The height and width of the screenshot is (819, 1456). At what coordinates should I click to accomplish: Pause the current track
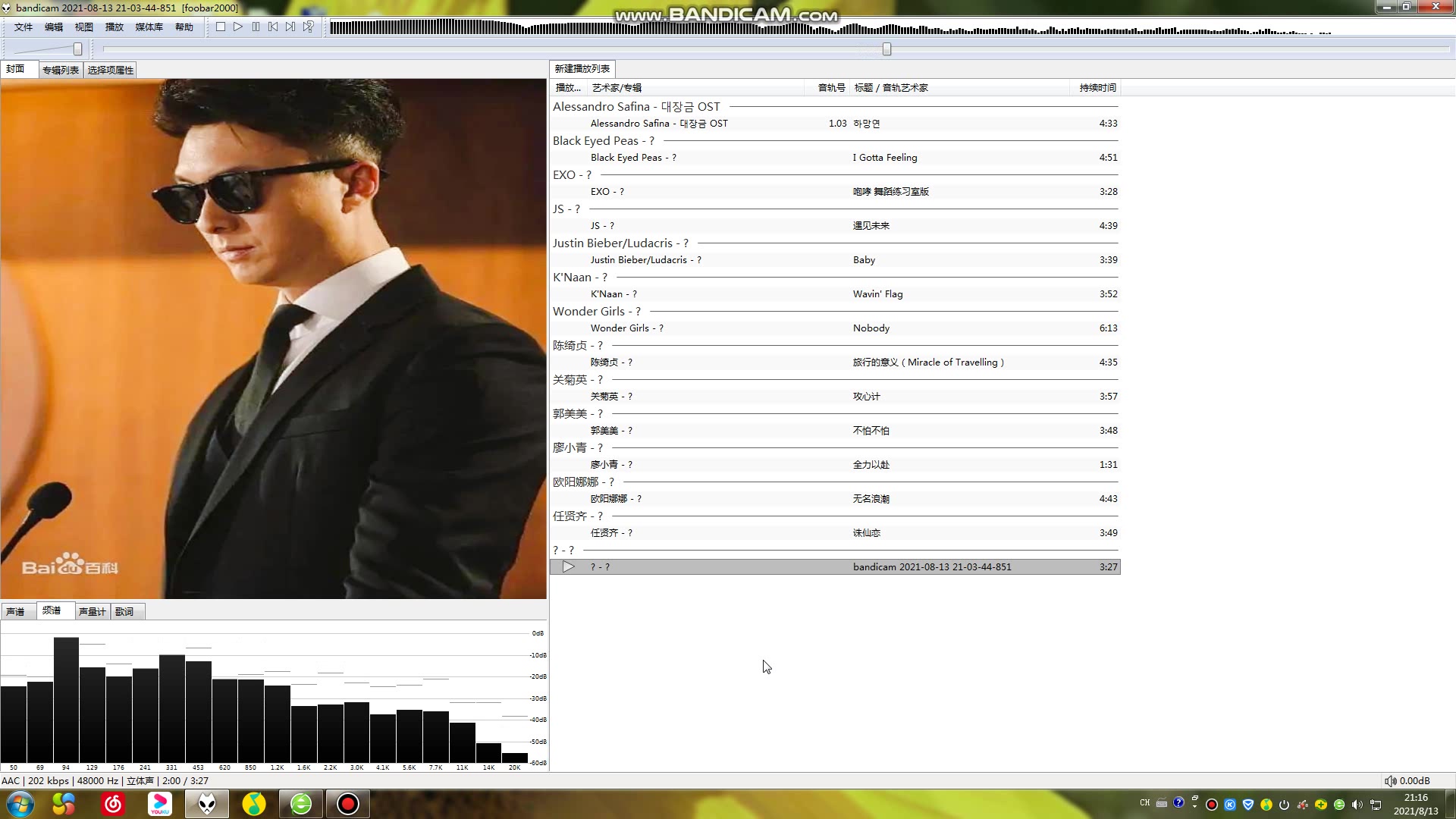click(256, 27)
